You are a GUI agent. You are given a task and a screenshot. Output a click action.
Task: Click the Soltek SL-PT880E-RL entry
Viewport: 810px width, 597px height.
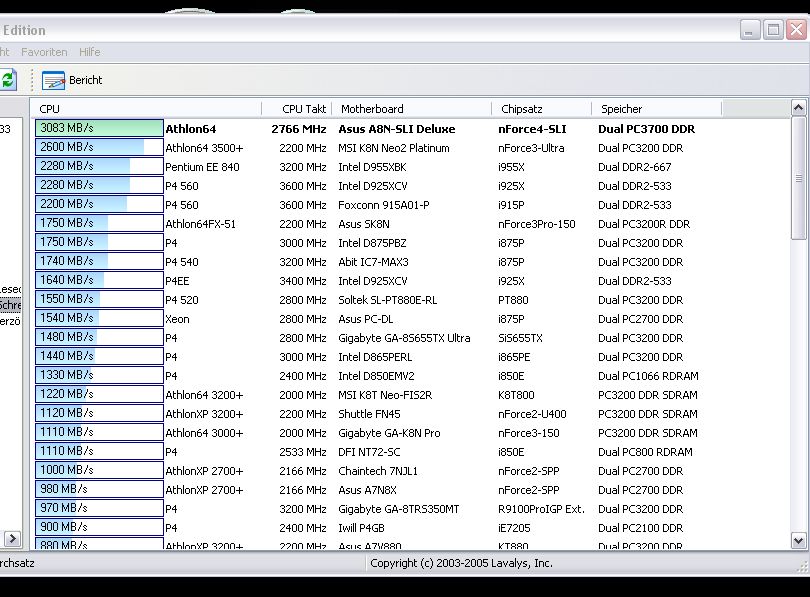(x=387, y=300)
